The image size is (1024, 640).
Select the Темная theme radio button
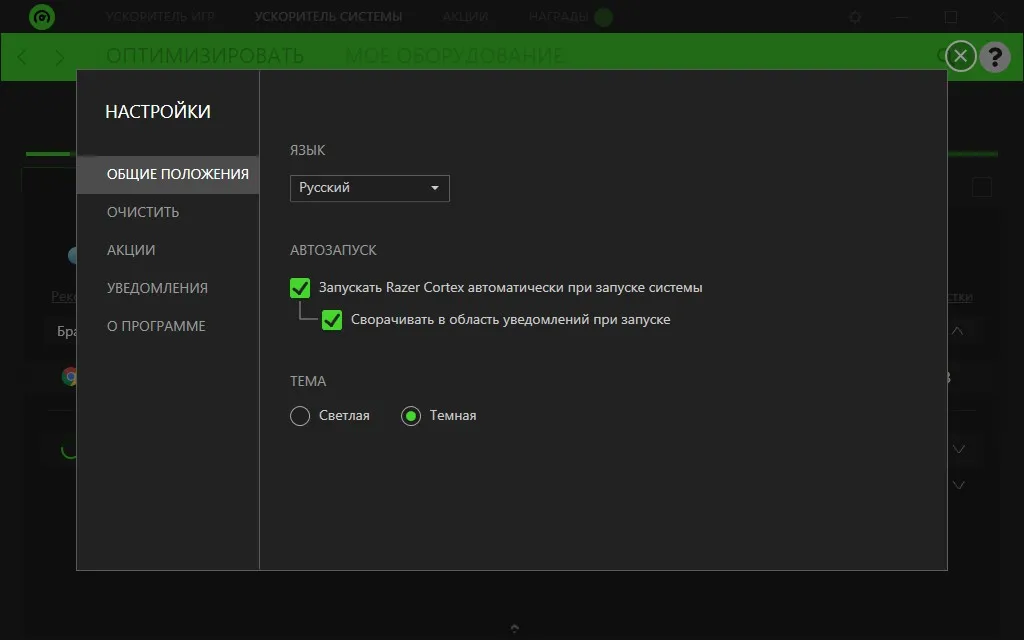(x=411, y=416)
